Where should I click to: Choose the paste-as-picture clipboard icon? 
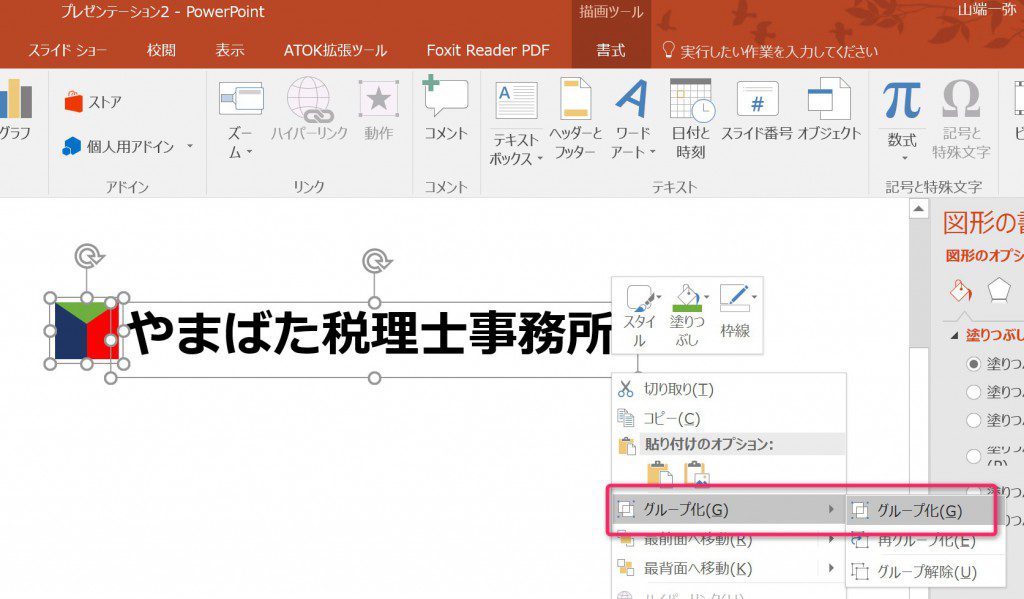[696, 475]
